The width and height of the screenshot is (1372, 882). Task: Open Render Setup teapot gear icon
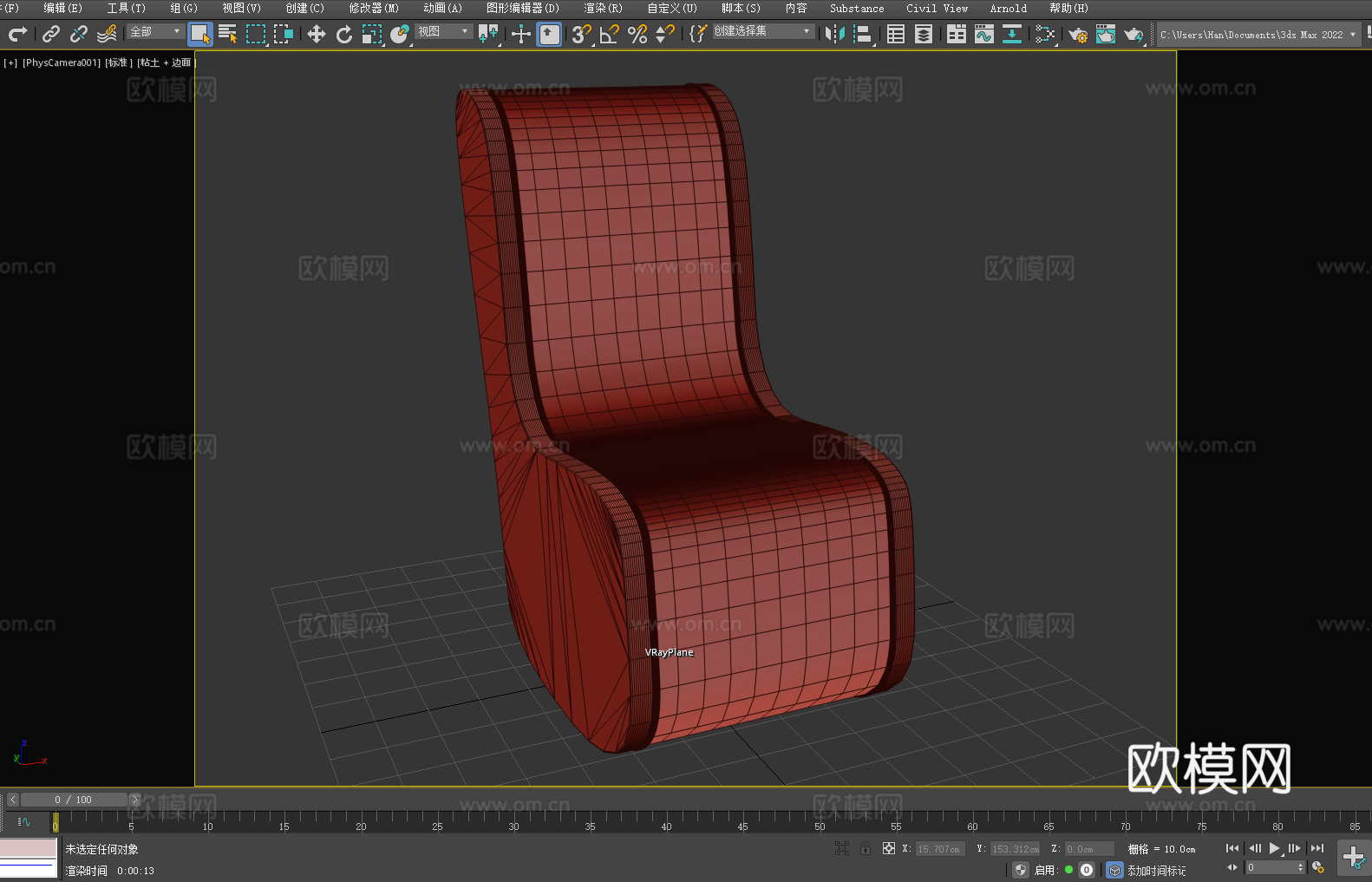click(1078, 34)
